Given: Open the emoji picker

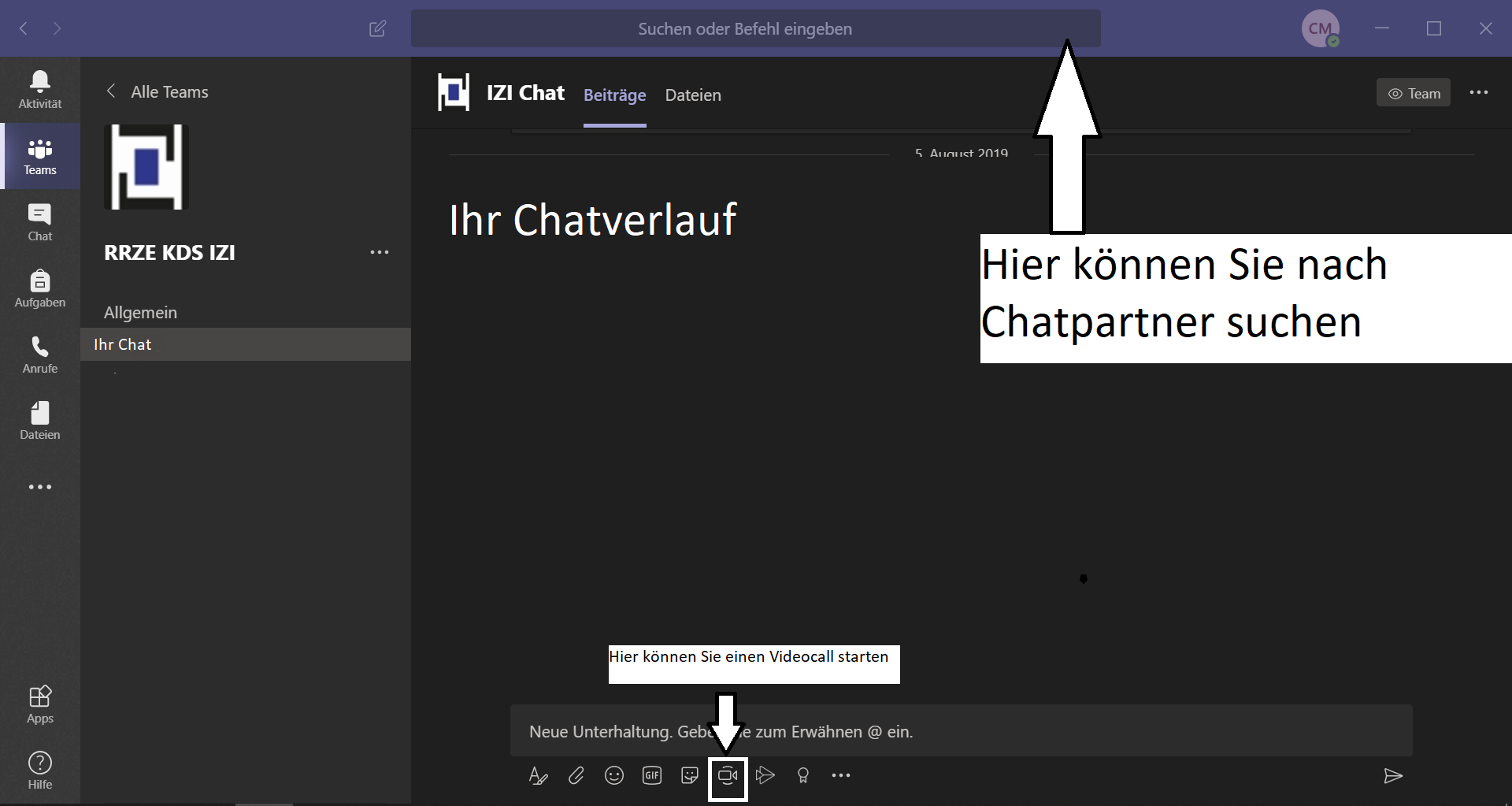Looking at the screenshot, I should (614, 776).
